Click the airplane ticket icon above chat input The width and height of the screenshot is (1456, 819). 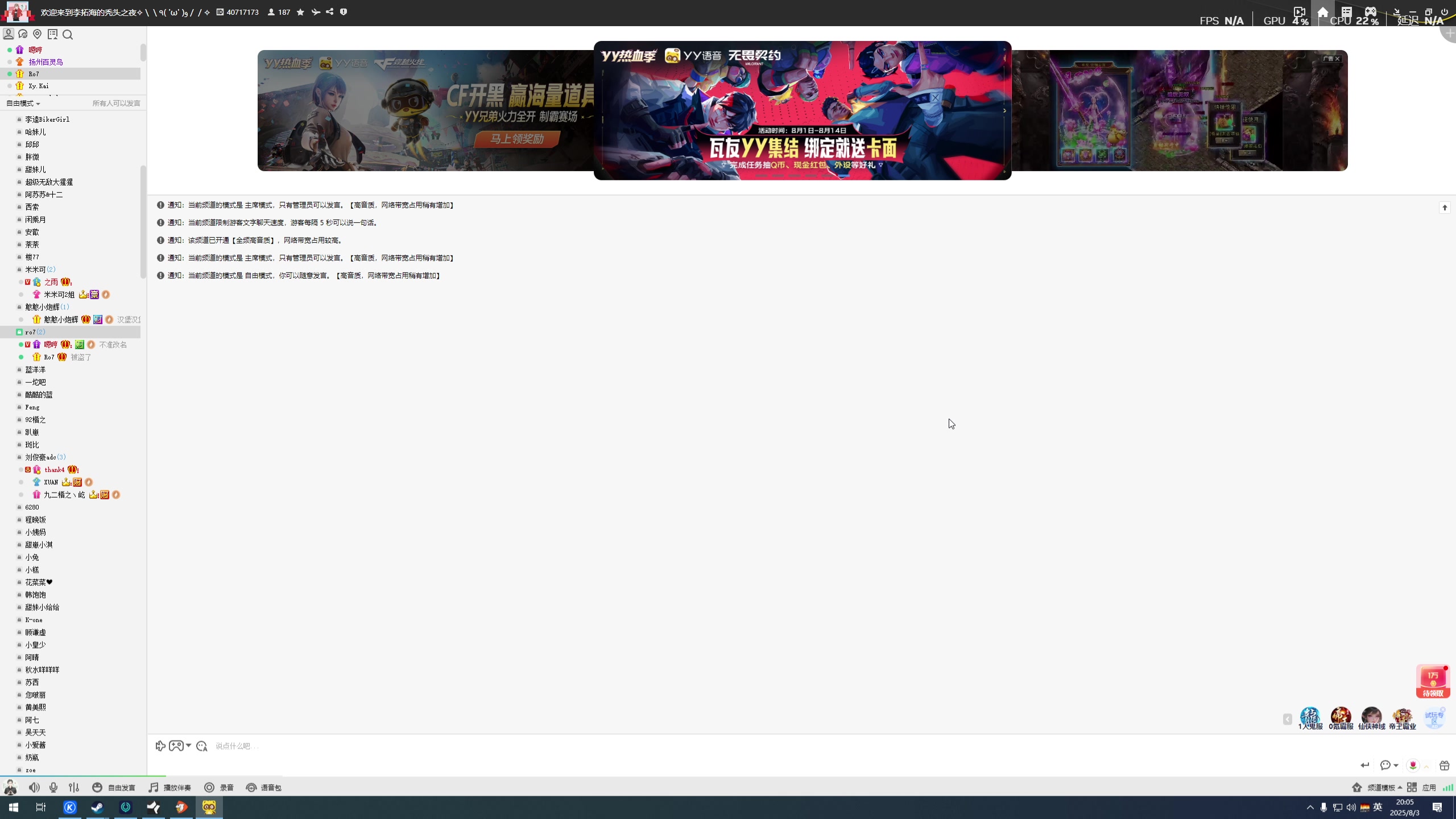pyautogui.click(x=160, y=746)
